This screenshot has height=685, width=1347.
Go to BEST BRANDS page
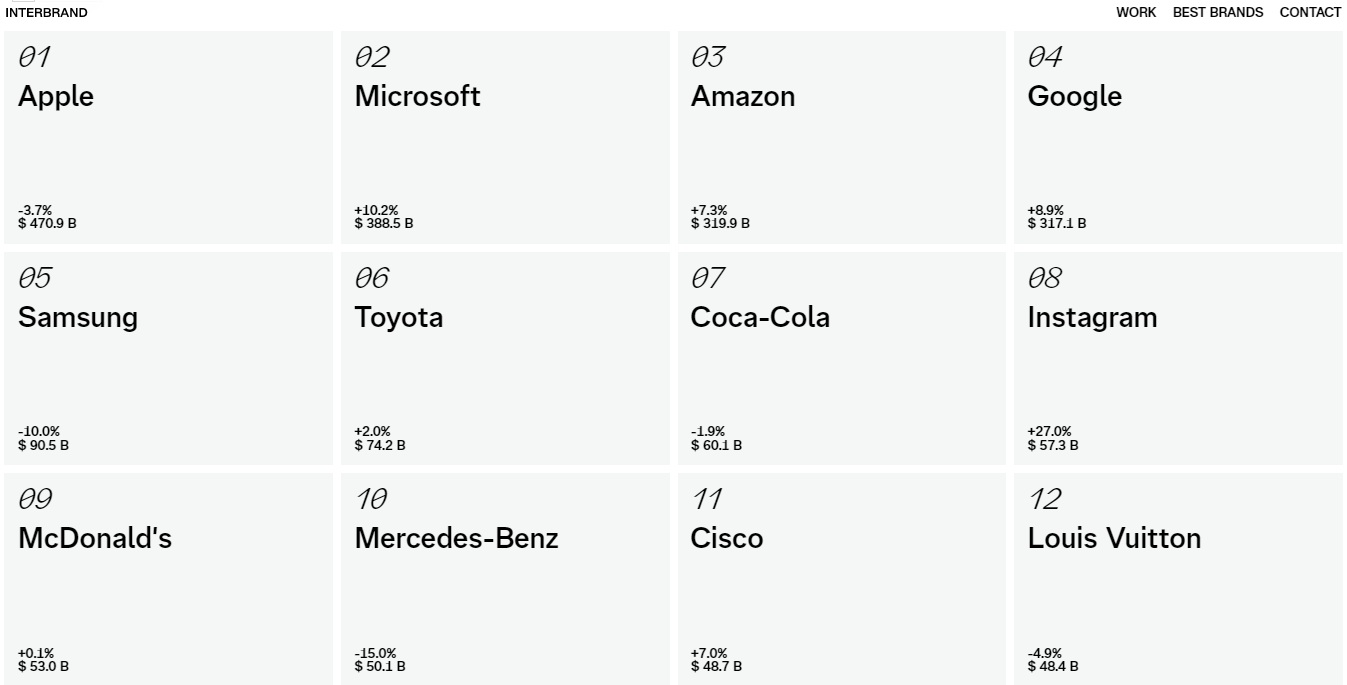point(1217,13)
